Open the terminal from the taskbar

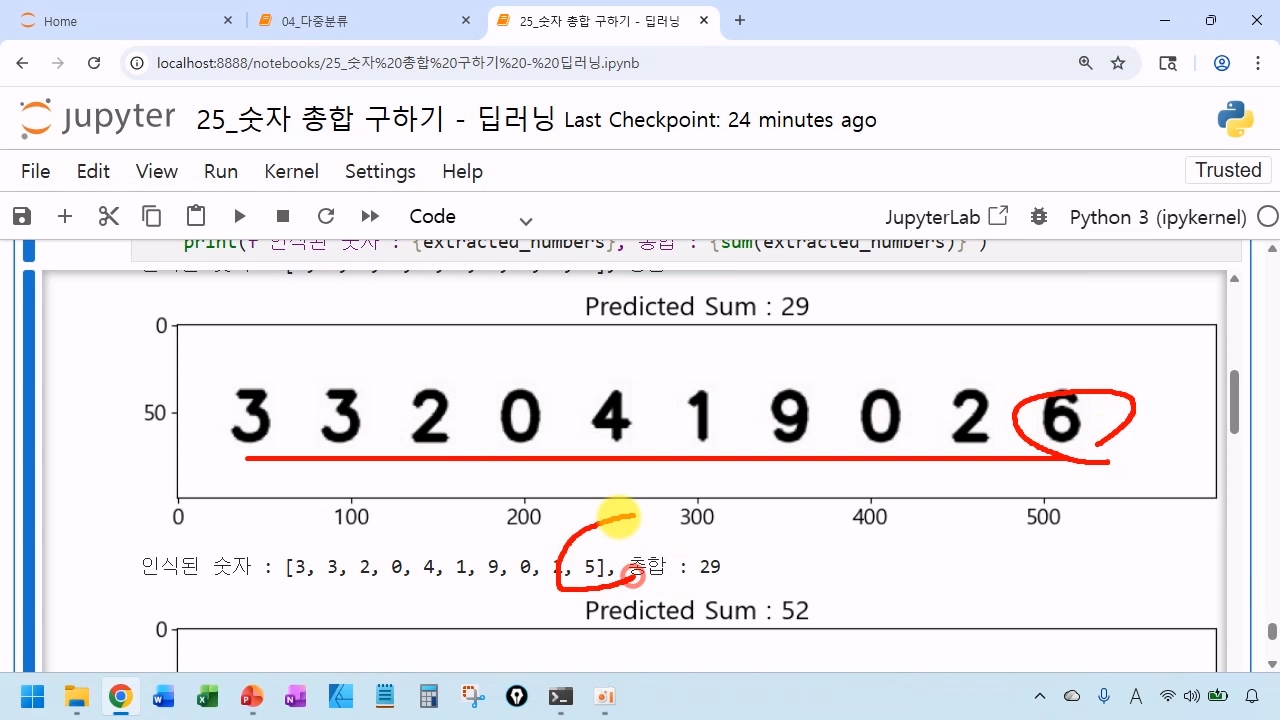(560, 696)
